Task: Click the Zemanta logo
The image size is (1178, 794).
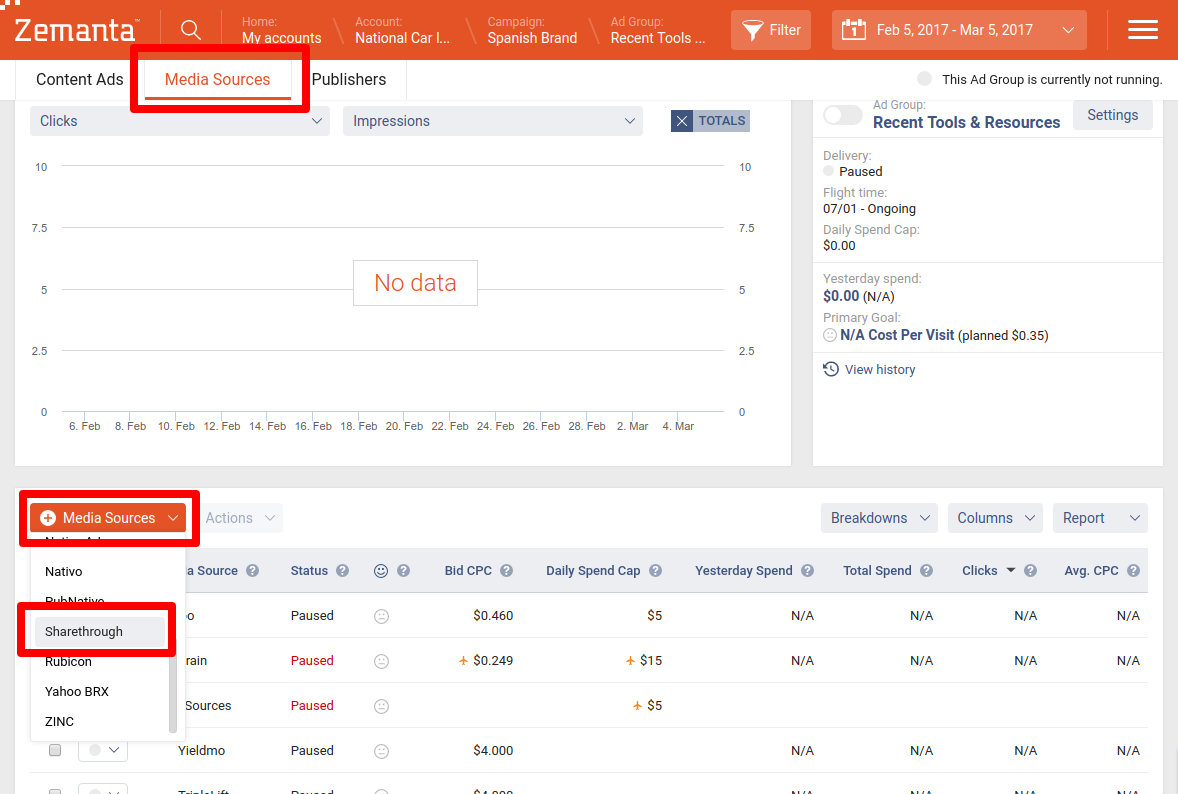Action: click(77, 30)
